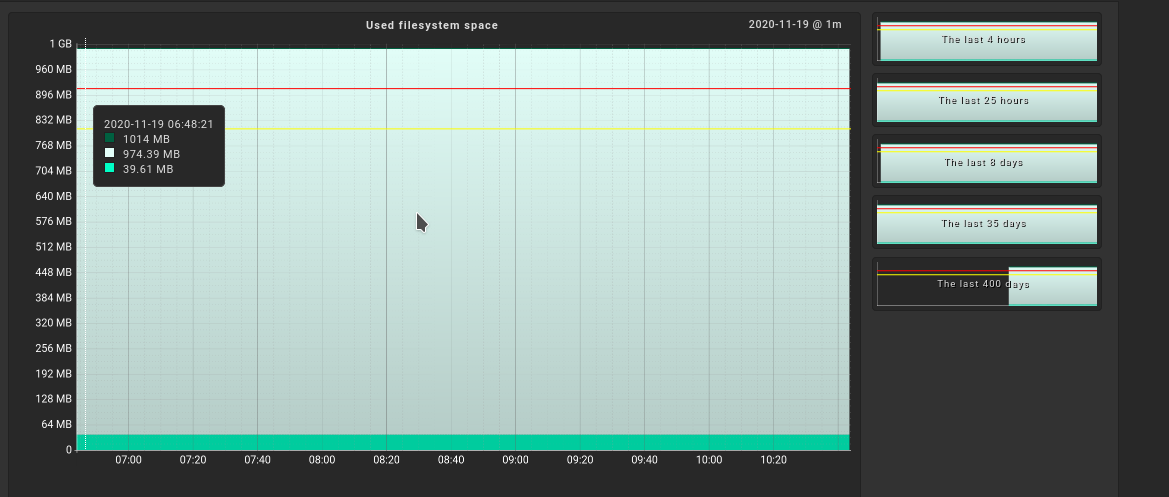
Task: Click the 10:20 time axis label
Action: tap(773, 460)
